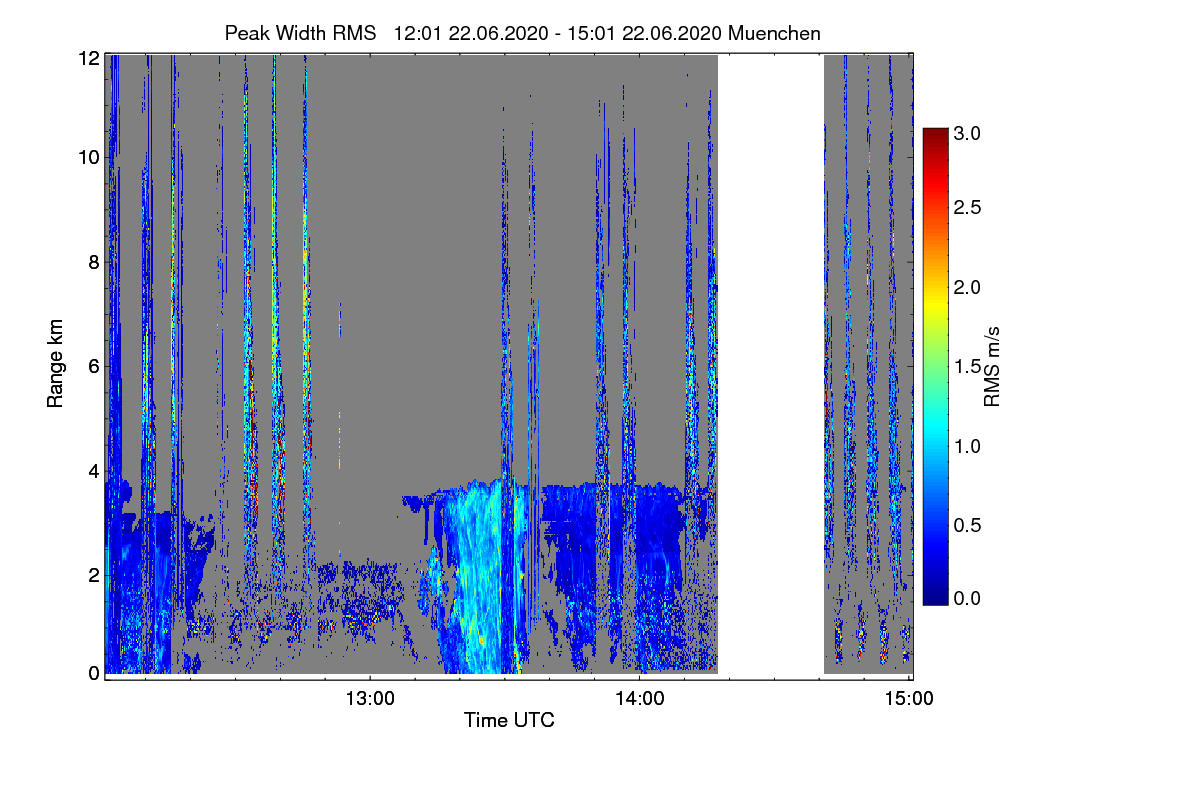Click the 1.0 colorbar value label
This screenshot has width=1200, height=800.
[968, 445]
